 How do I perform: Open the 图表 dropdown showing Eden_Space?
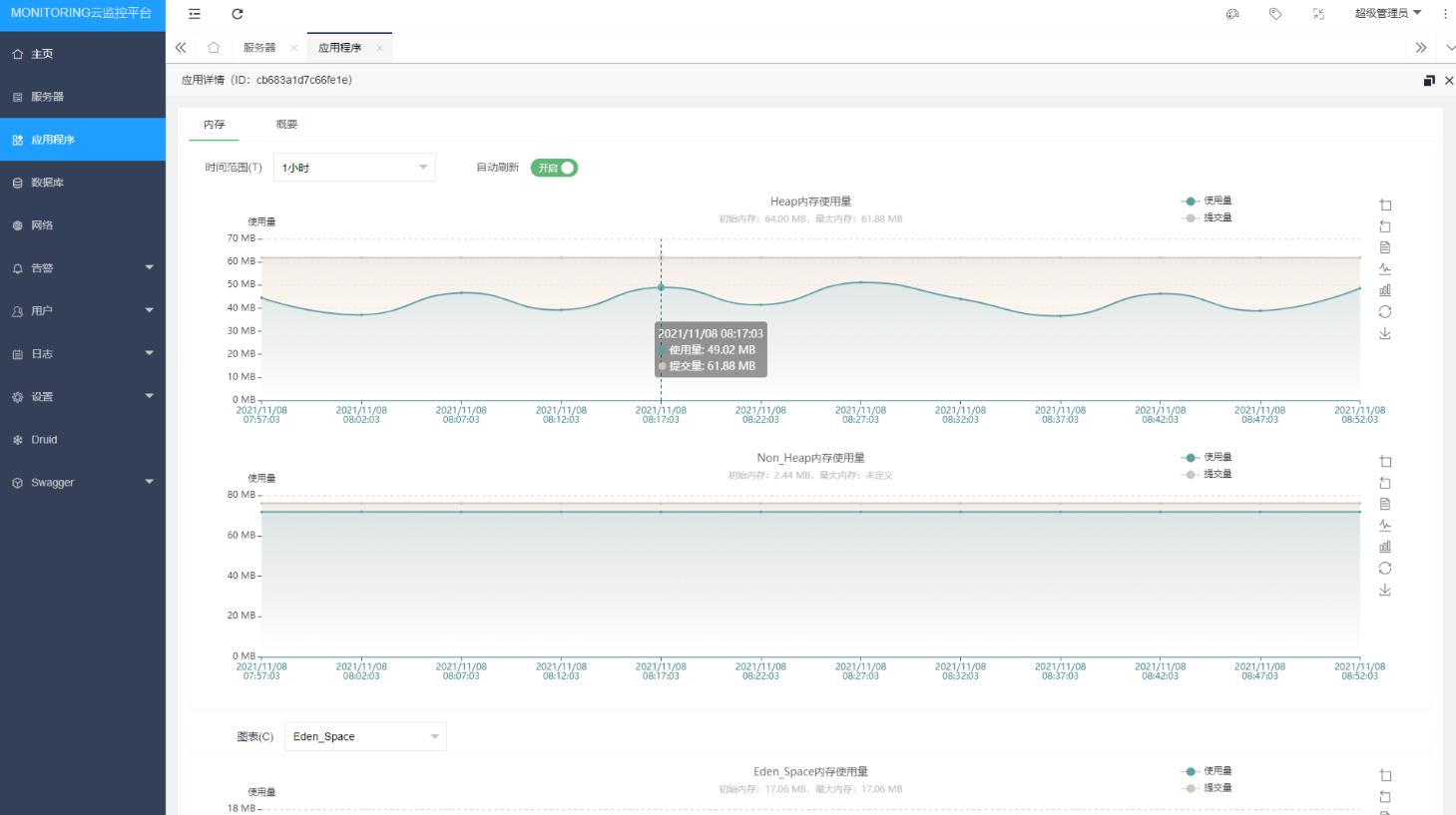click(x=365, y=736)
